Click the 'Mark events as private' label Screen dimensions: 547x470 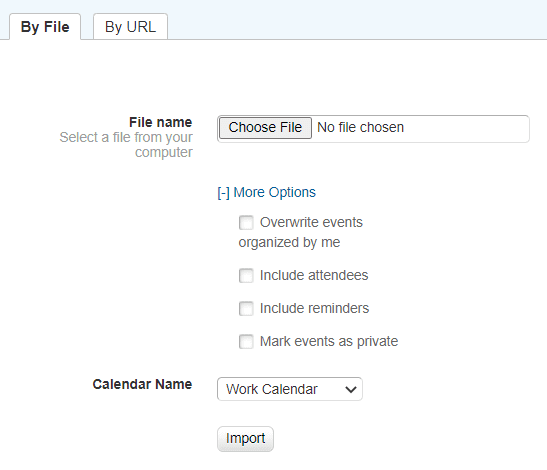tap(329, 341)
